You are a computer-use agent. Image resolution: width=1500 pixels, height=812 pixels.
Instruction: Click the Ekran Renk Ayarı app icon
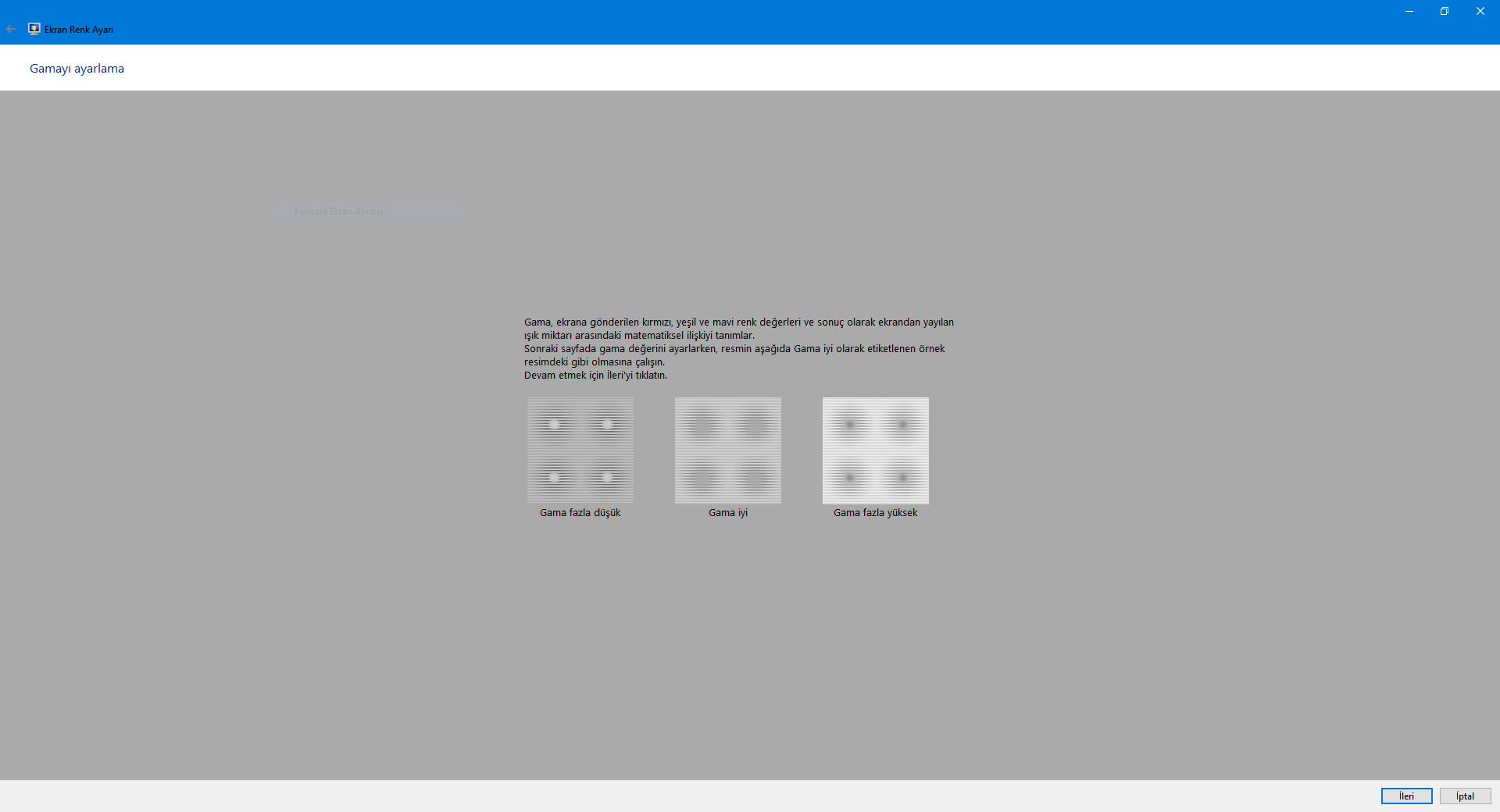[34, 29]
